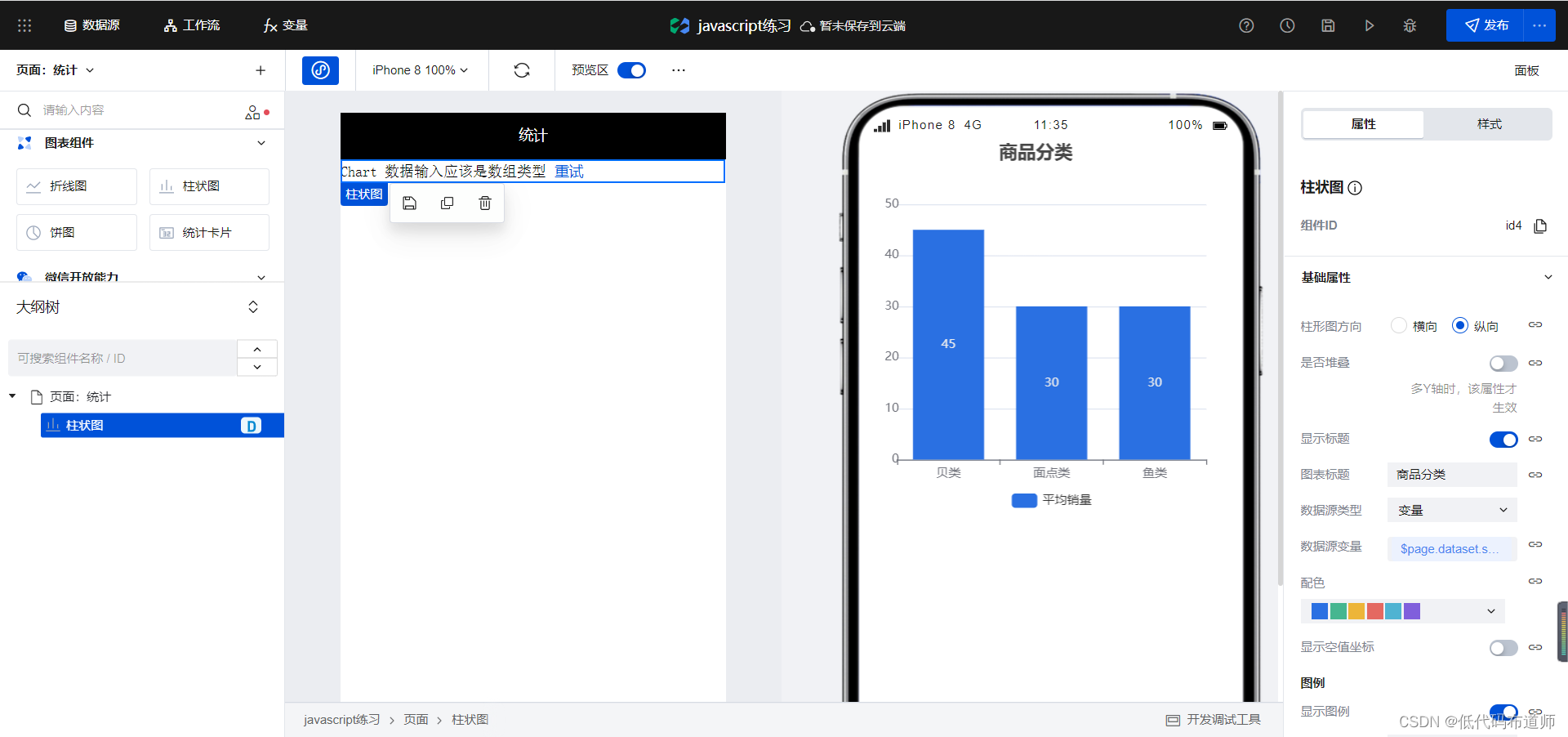
Task: Click the info icon beside 柱状图 title
Action: tap(1355, 188)
